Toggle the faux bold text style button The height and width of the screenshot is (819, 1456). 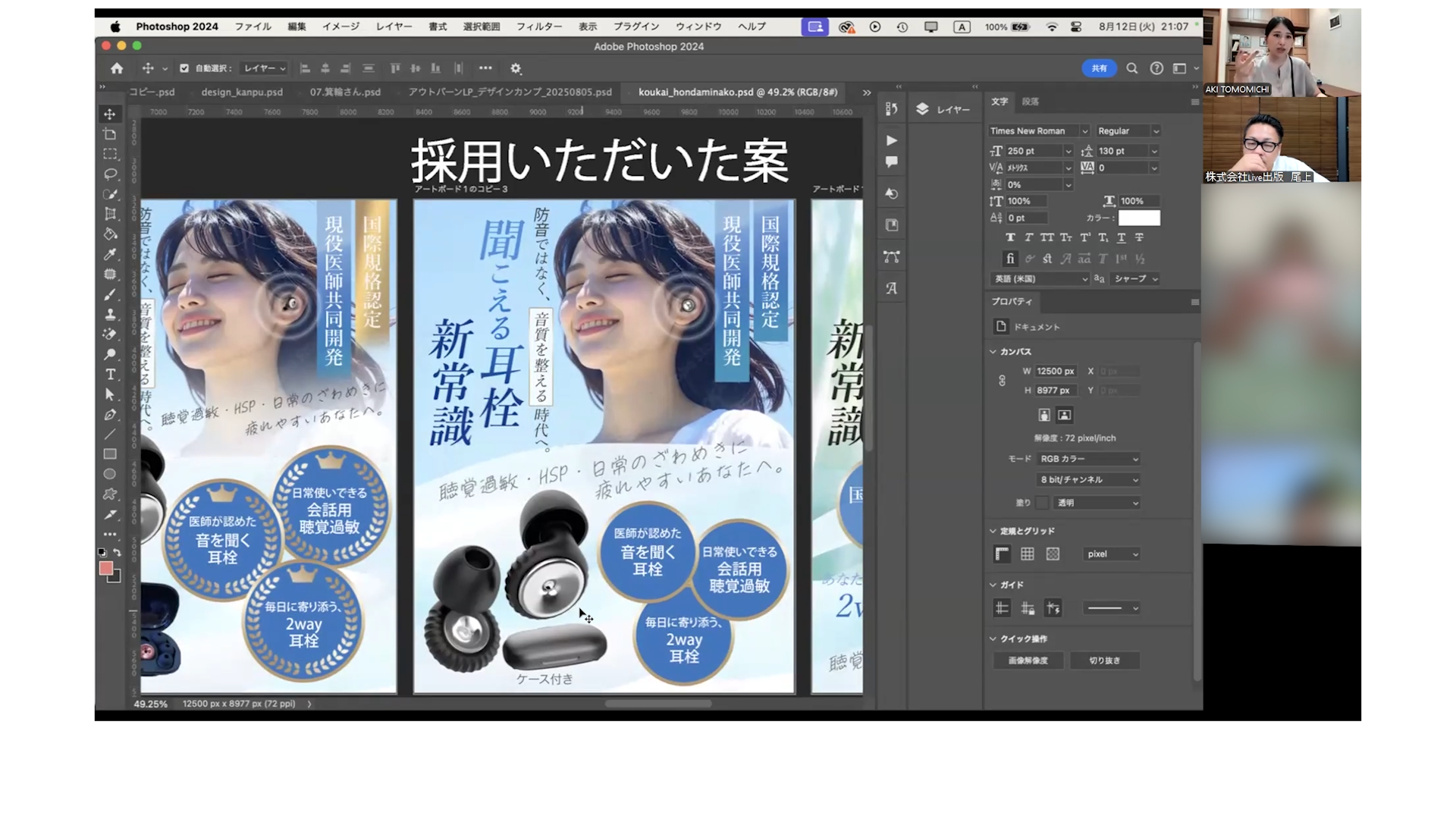click(x=1010, y=237)
